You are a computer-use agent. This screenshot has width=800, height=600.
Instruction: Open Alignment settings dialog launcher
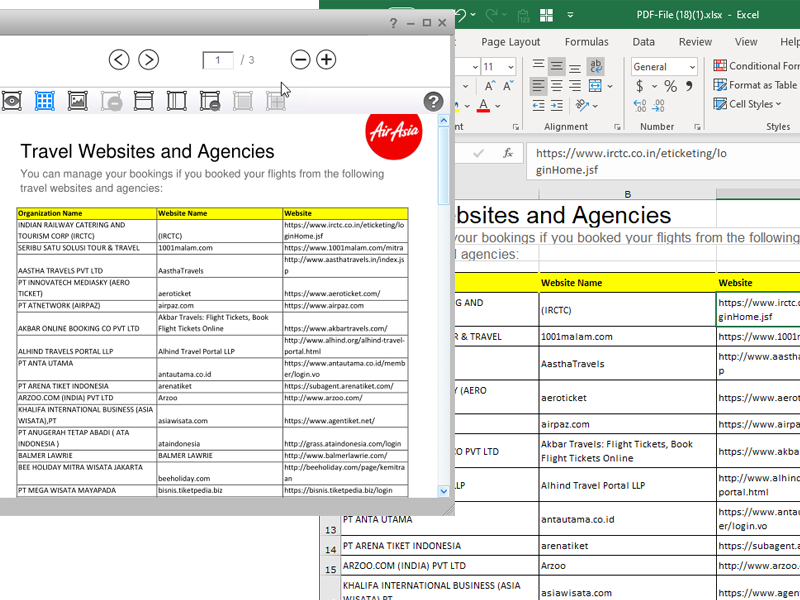617,127
